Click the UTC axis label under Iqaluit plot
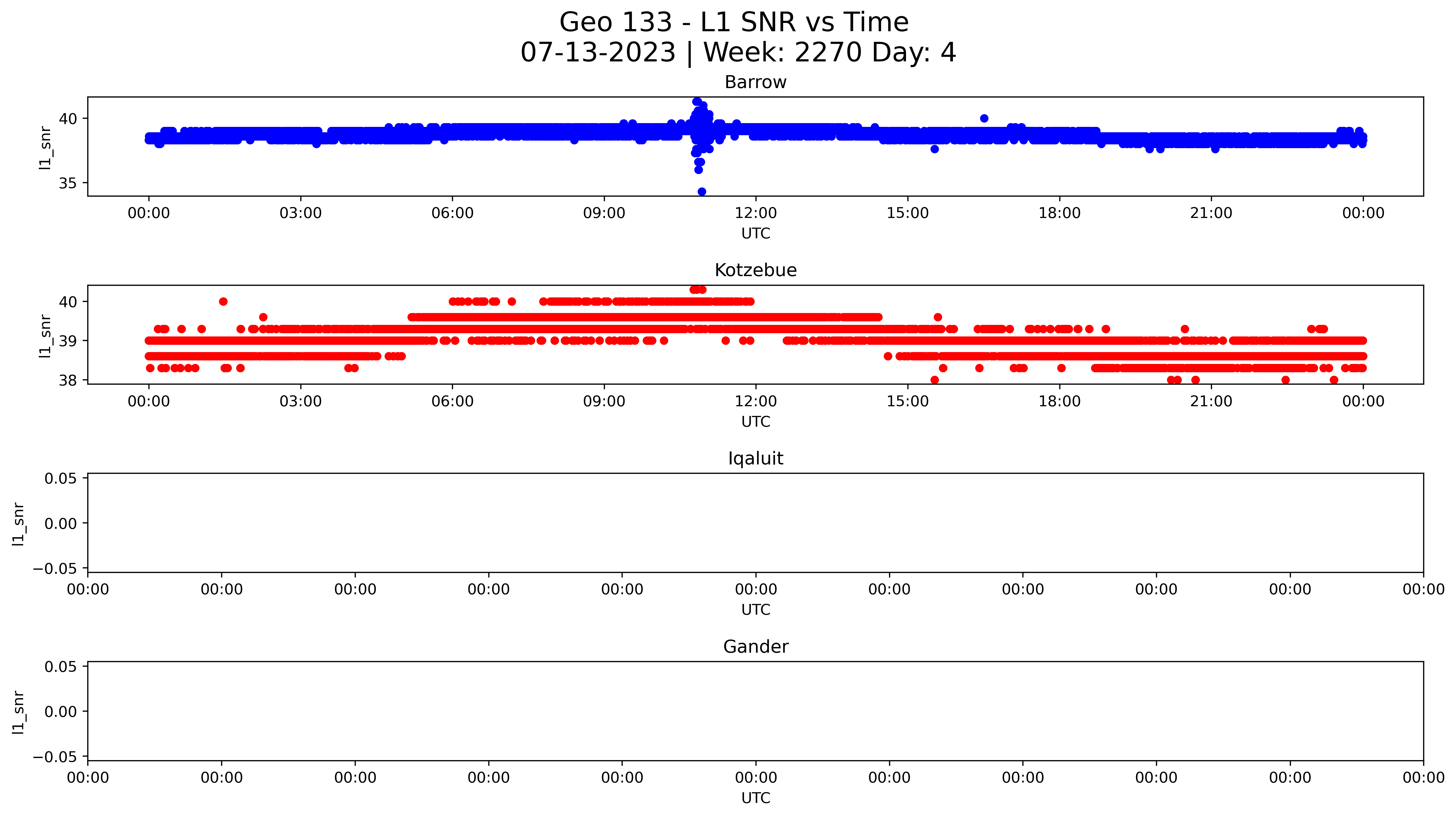 point(755,610)
